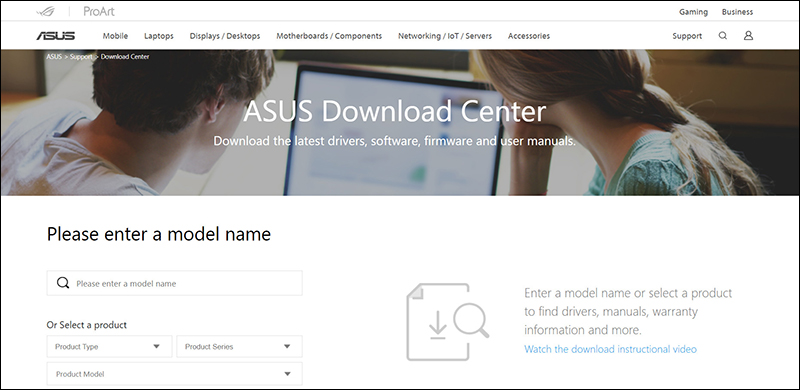Open the user account icon
Image resolution: width=800 pixels, height=390 pixels.
748,35
